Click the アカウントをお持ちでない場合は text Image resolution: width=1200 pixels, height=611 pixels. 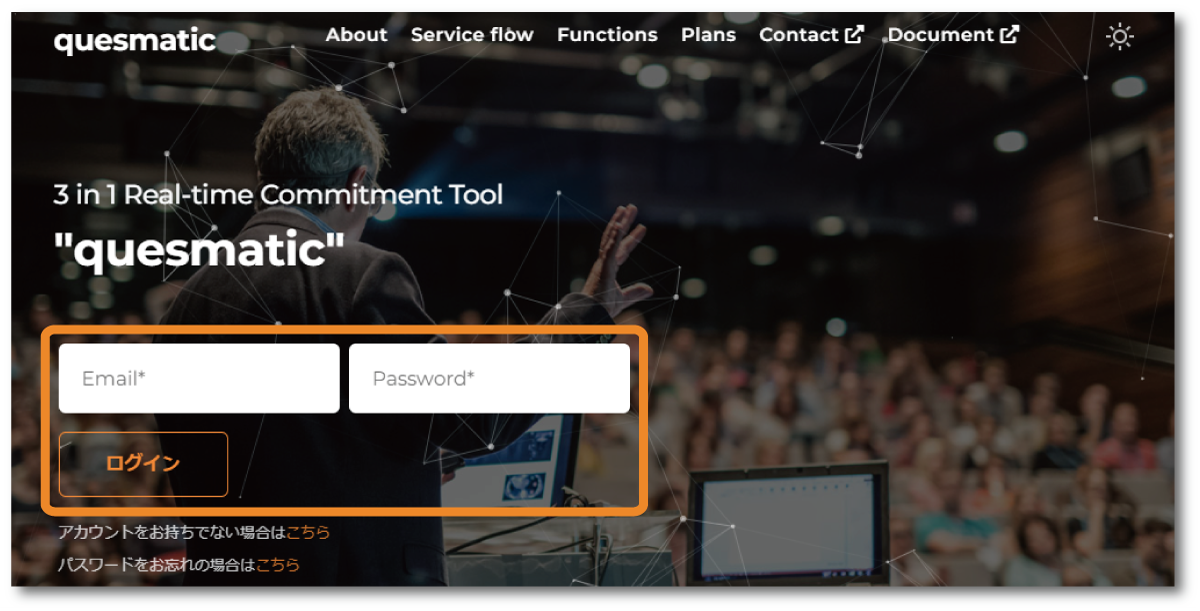[171, 532]
